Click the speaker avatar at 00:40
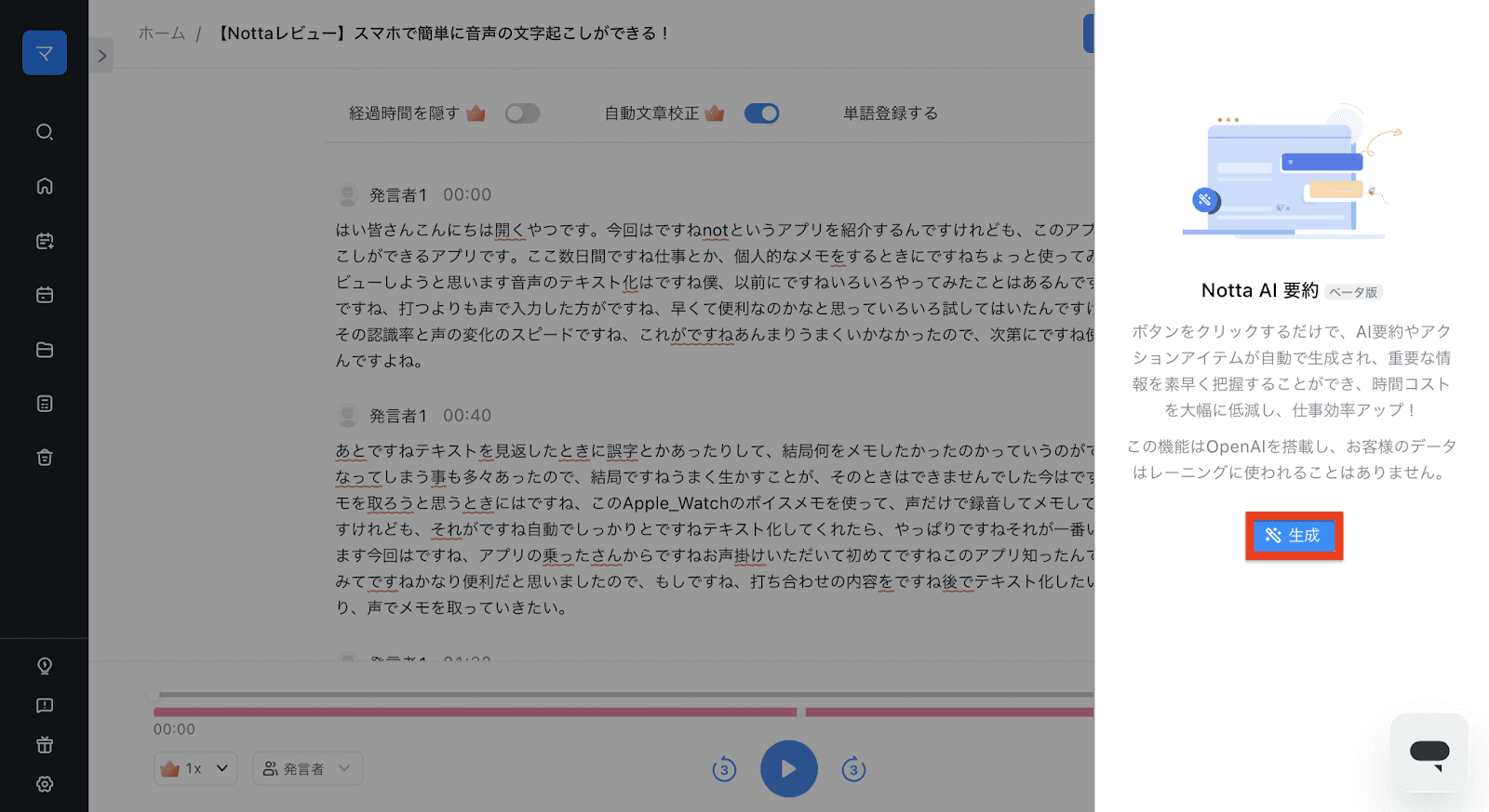 [x=347, y=416]
